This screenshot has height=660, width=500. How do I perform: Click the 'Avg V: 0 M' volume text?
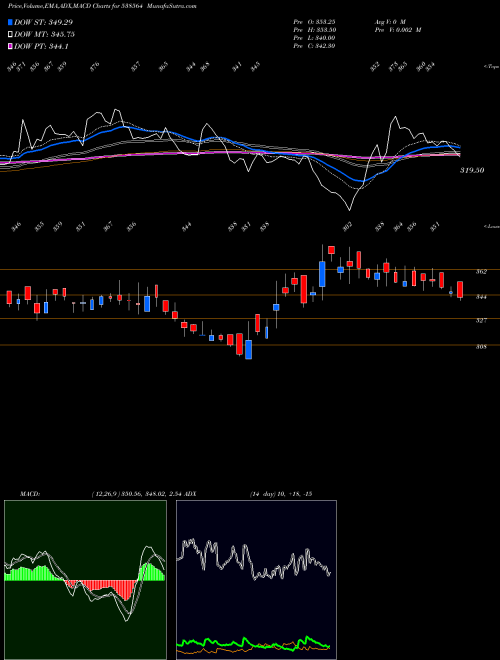pyautogui.click(x=389, y=21)
